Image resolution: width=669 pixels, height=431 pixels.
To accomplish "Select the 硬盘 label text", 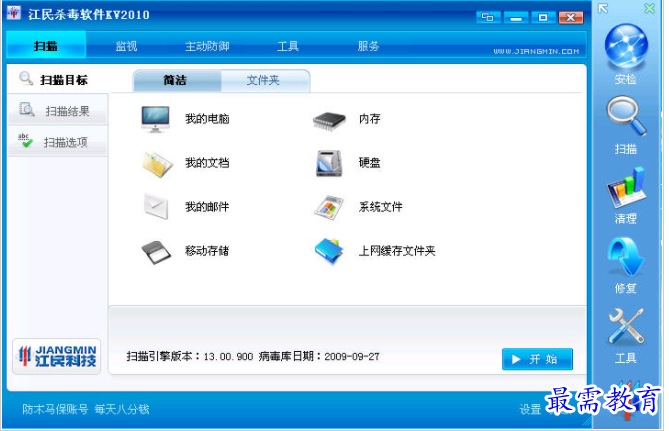I will [x=369, y=163].
